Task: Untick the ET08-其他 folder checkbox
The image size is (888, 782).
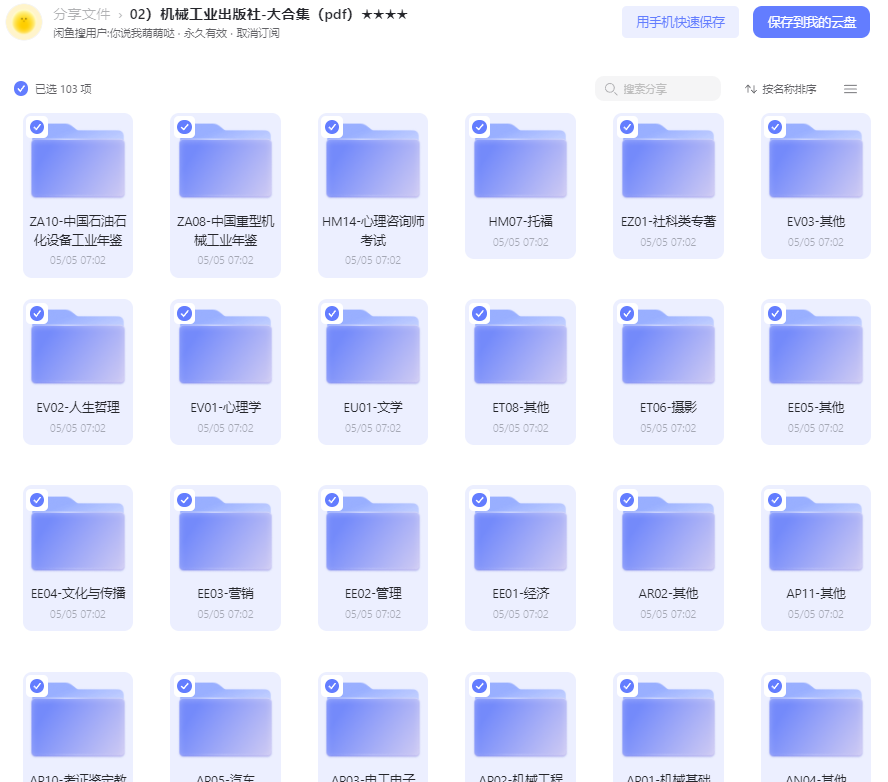Action: (x=480, y=313)
